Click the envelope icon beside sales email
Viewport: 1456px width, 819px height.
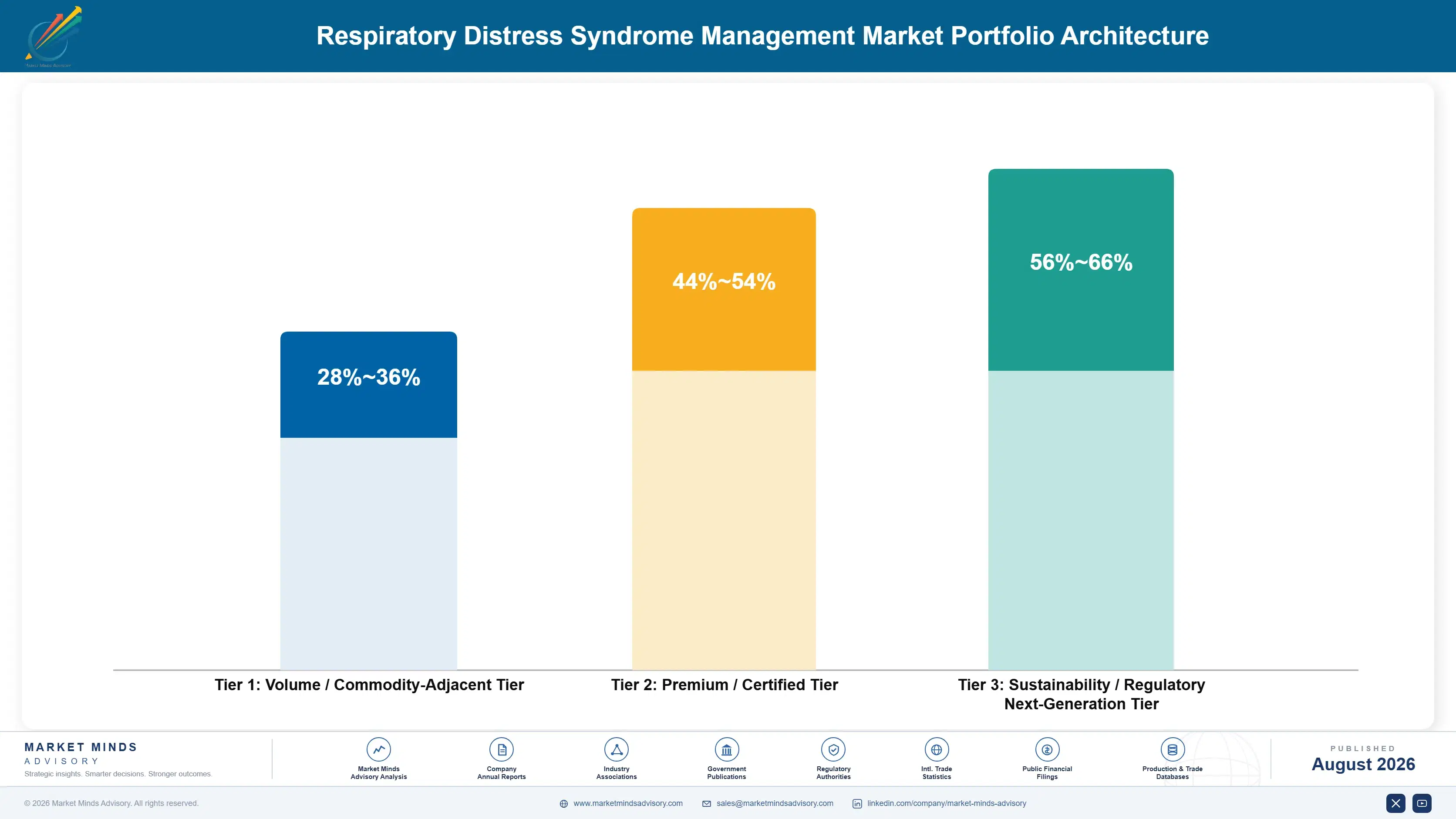[x=707, y=804]
